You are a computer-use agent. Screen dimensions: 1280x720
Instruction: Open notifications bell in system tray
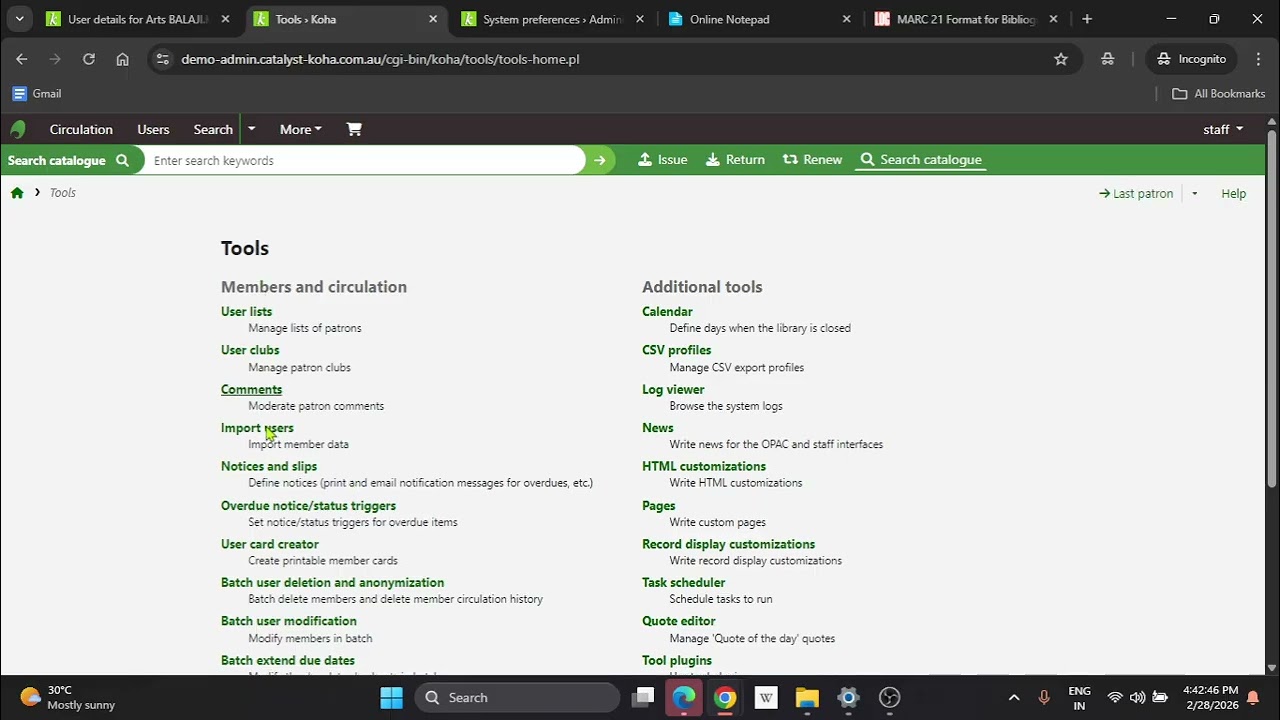(x=1252, y=697)
